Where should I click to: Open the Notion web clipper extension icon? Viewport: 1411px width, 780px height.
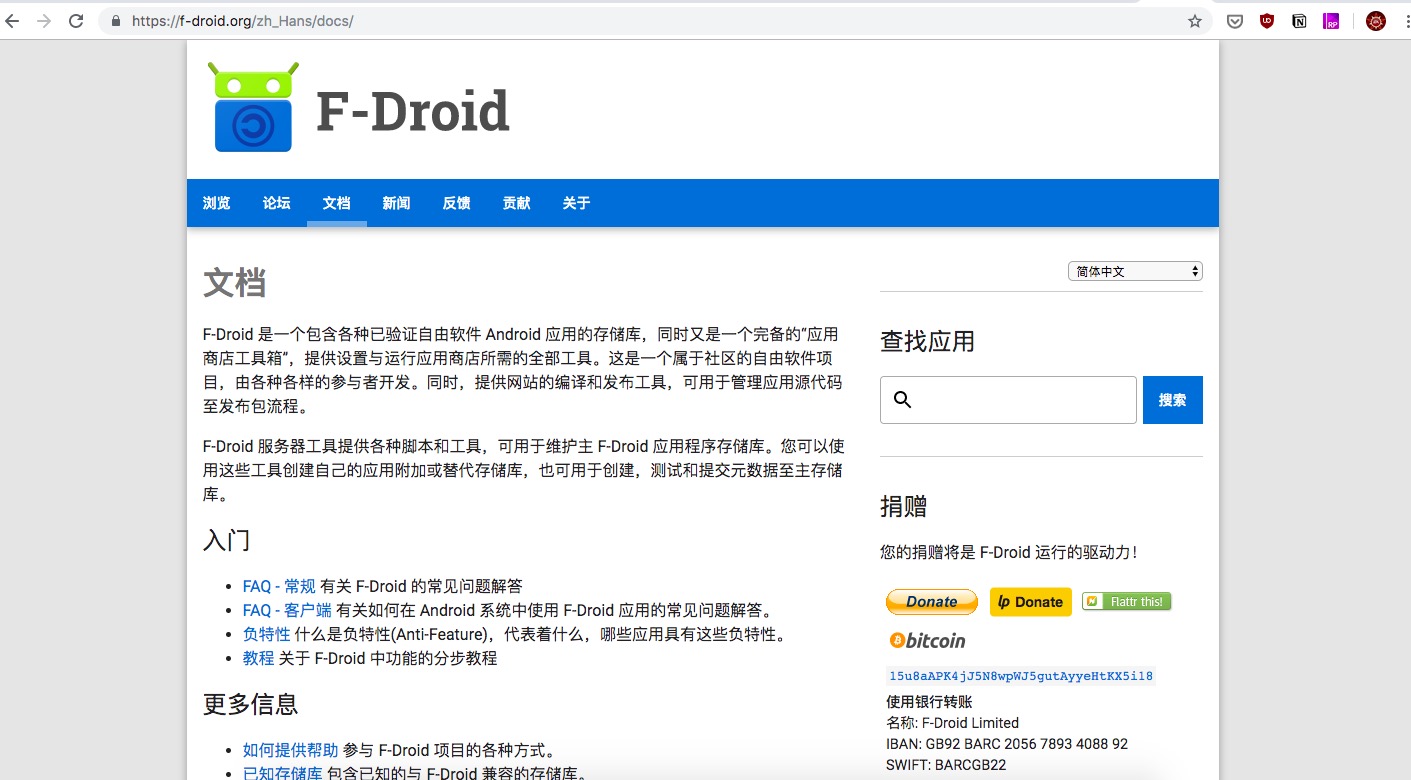coord(1299,21)
